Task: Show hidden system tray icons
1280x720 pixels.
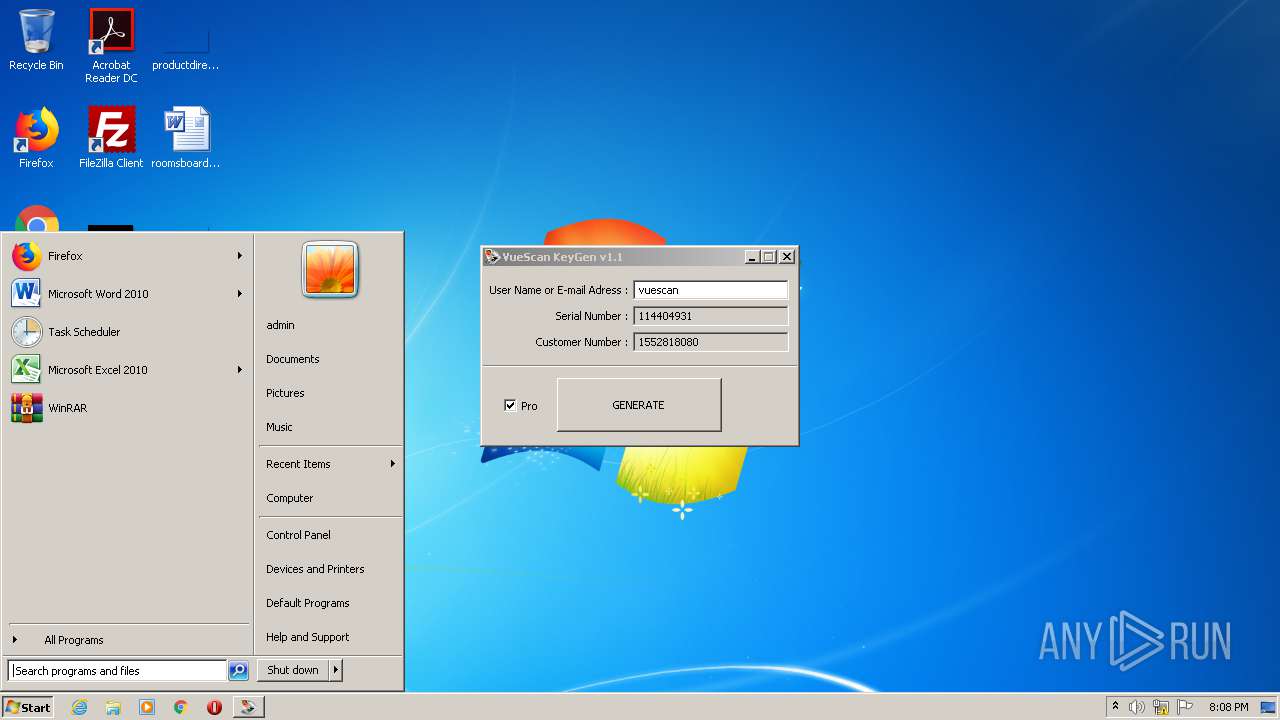Action: click(1115, 707)
